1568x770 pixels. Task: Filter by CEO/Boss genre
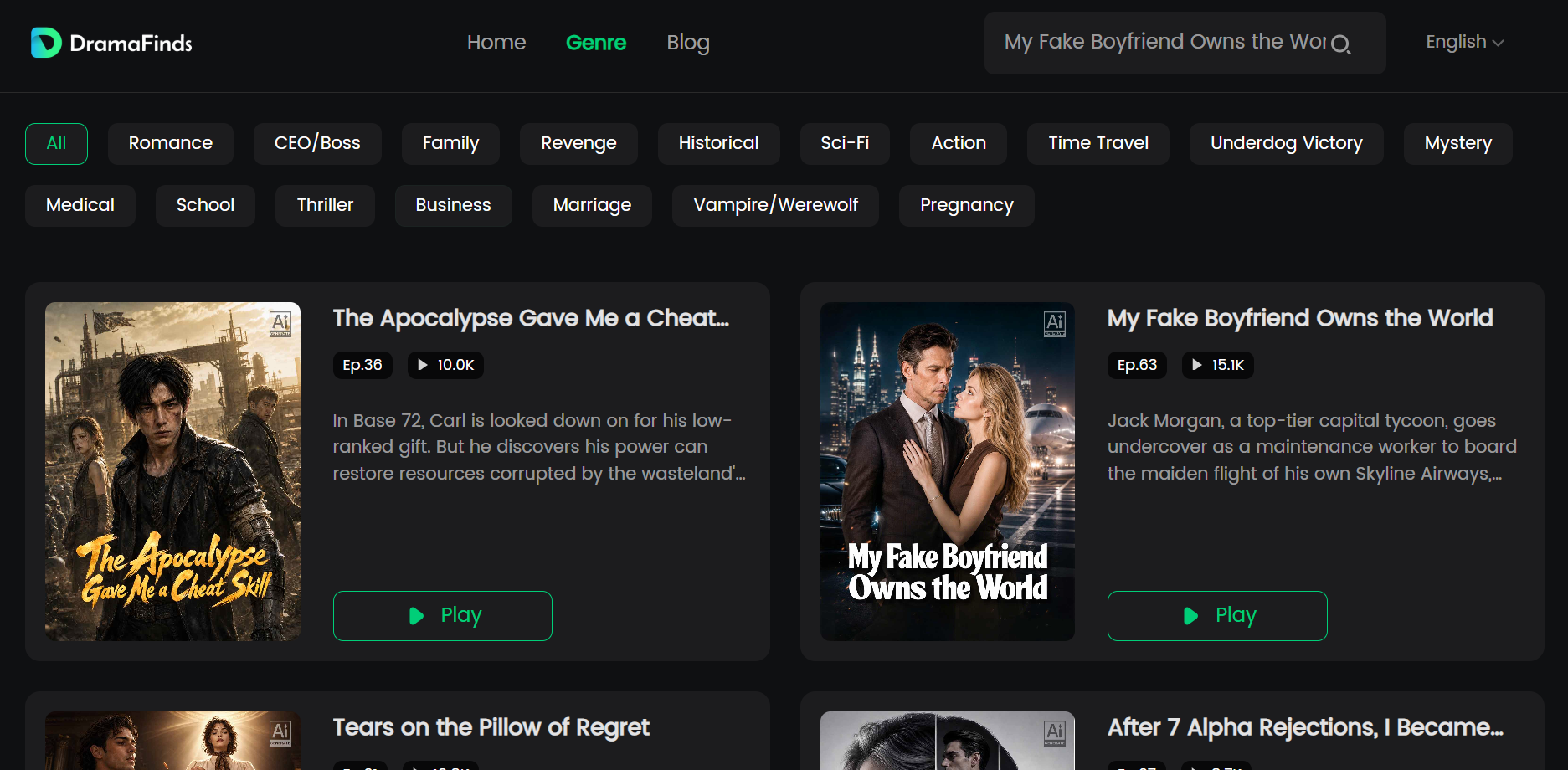click(x=317, y=144)
